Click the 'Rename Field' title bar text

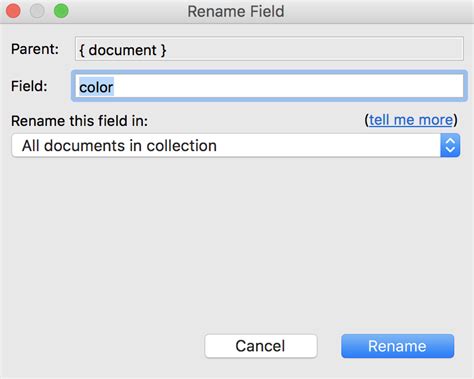(236, 11)
